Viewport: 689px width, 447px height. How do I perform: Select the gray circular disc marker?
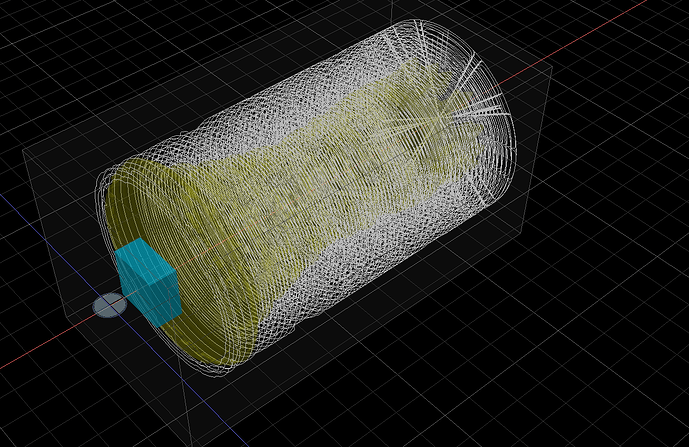tap(109, 305)
